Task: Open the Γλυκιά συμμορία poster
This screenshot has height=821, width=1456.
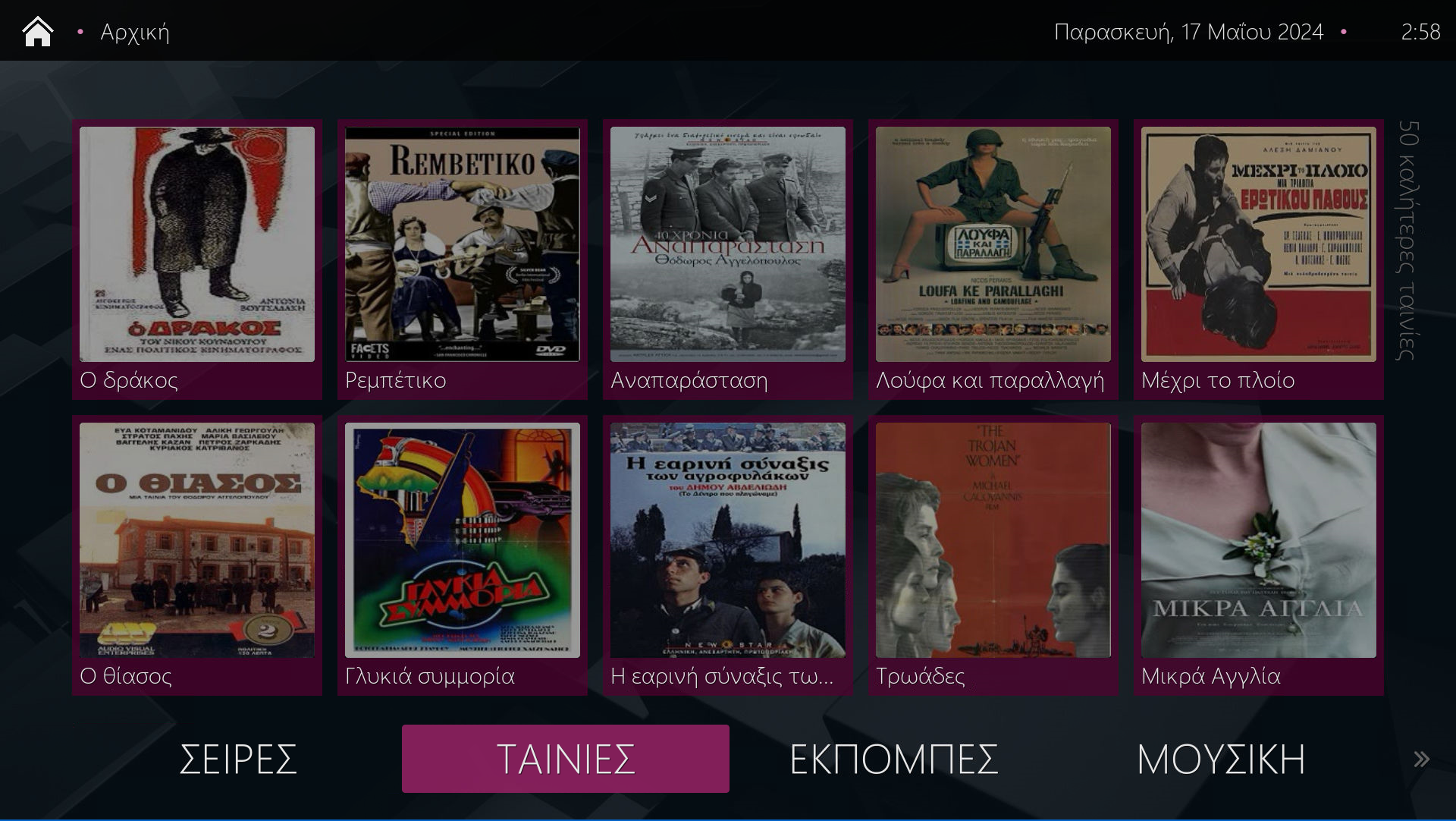Action: 463,555
